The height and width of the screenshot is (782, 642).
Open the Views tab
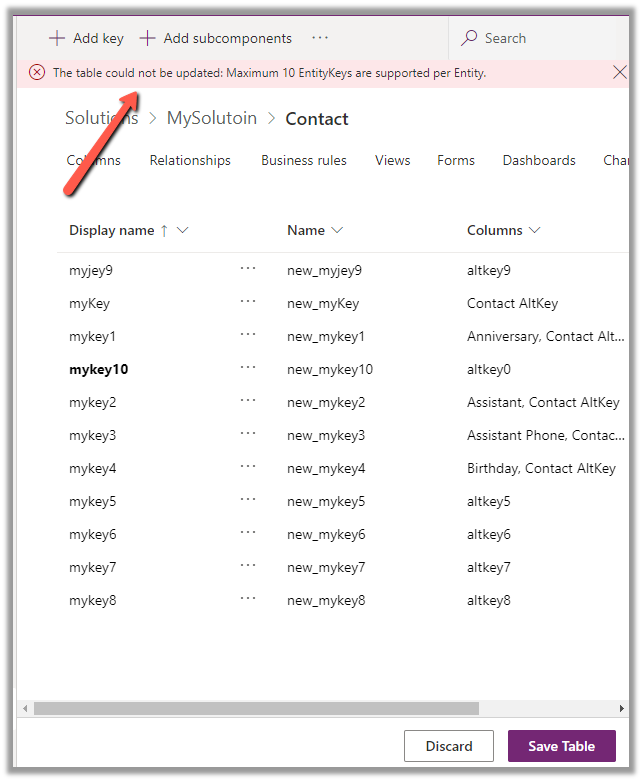[392, 160]
